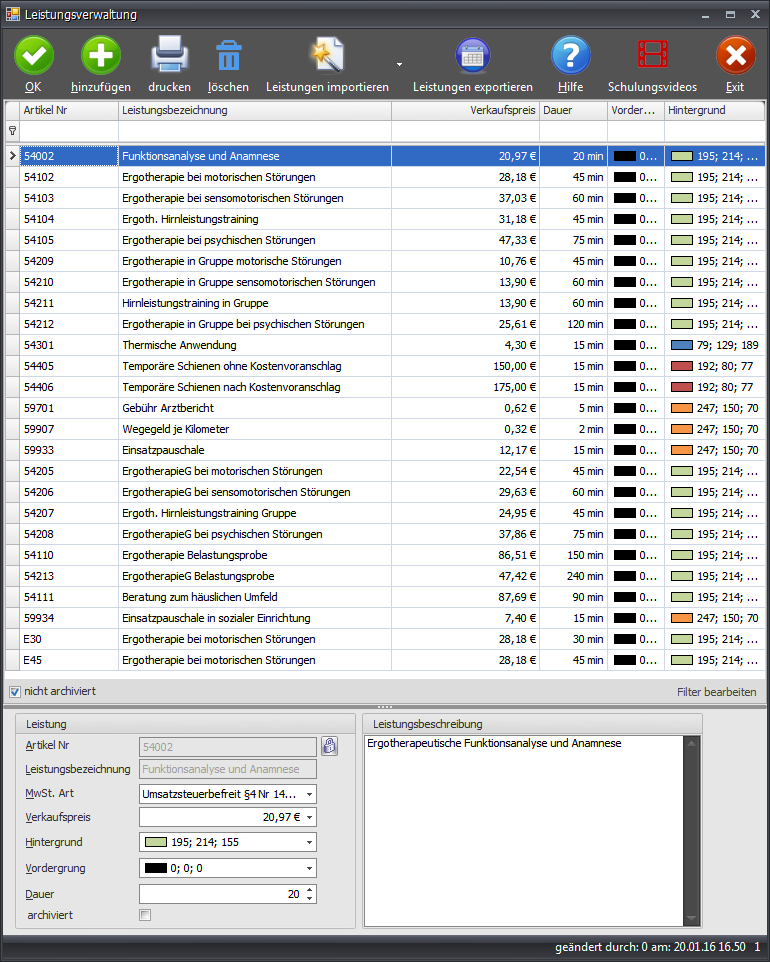The image size is (770, 962).
Task: Open dropdown arrow beside Leistungen importieren
Action: coord(399,64)
